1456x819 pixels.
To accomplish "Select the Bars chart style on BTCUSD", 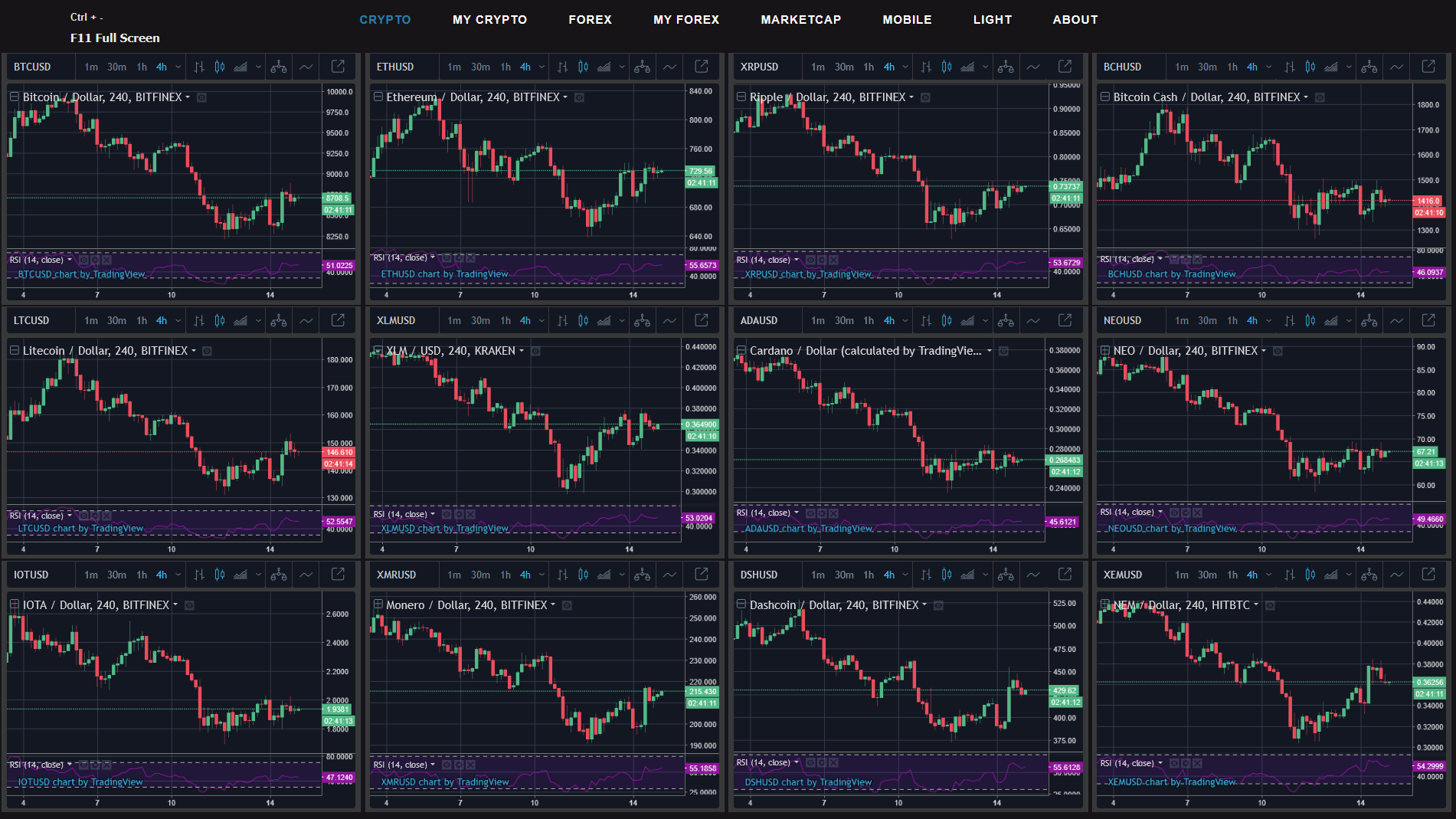I will (199, 67).
